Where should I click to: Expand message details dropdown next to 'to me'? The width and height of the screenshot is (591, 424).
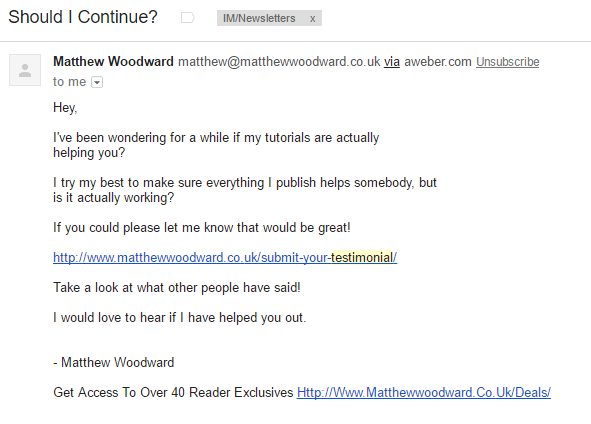coord(97,82)
